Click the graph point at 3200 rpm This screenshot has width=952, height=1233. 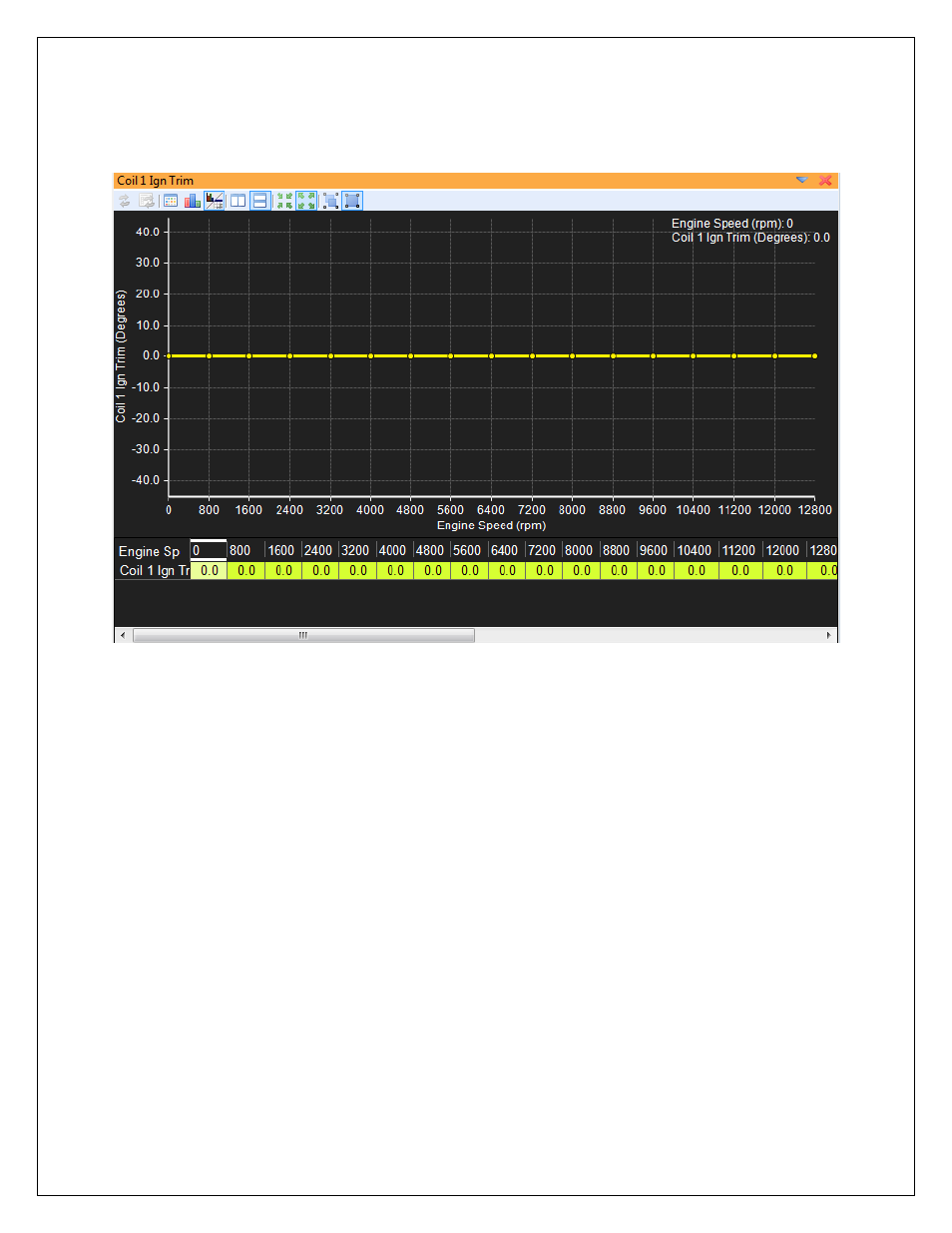(x=330, y=355)
